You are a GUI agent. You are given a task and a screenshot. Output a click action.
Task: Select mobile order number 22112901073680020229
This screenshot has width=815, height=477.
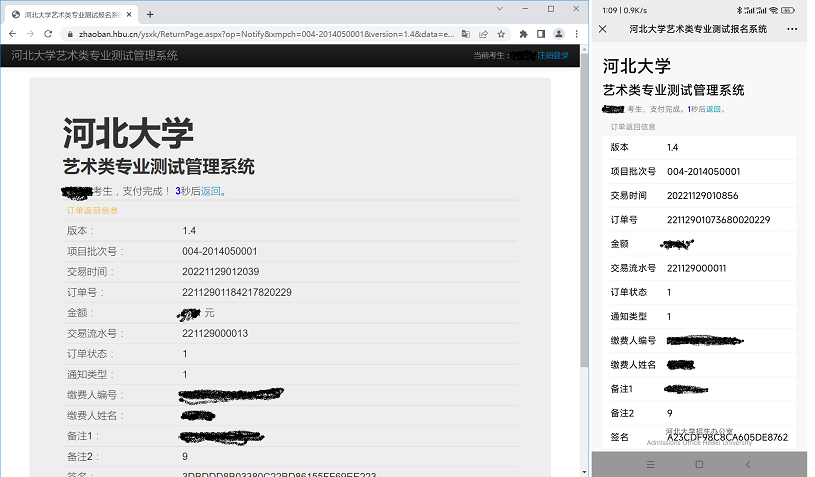(x=718, y=220)
